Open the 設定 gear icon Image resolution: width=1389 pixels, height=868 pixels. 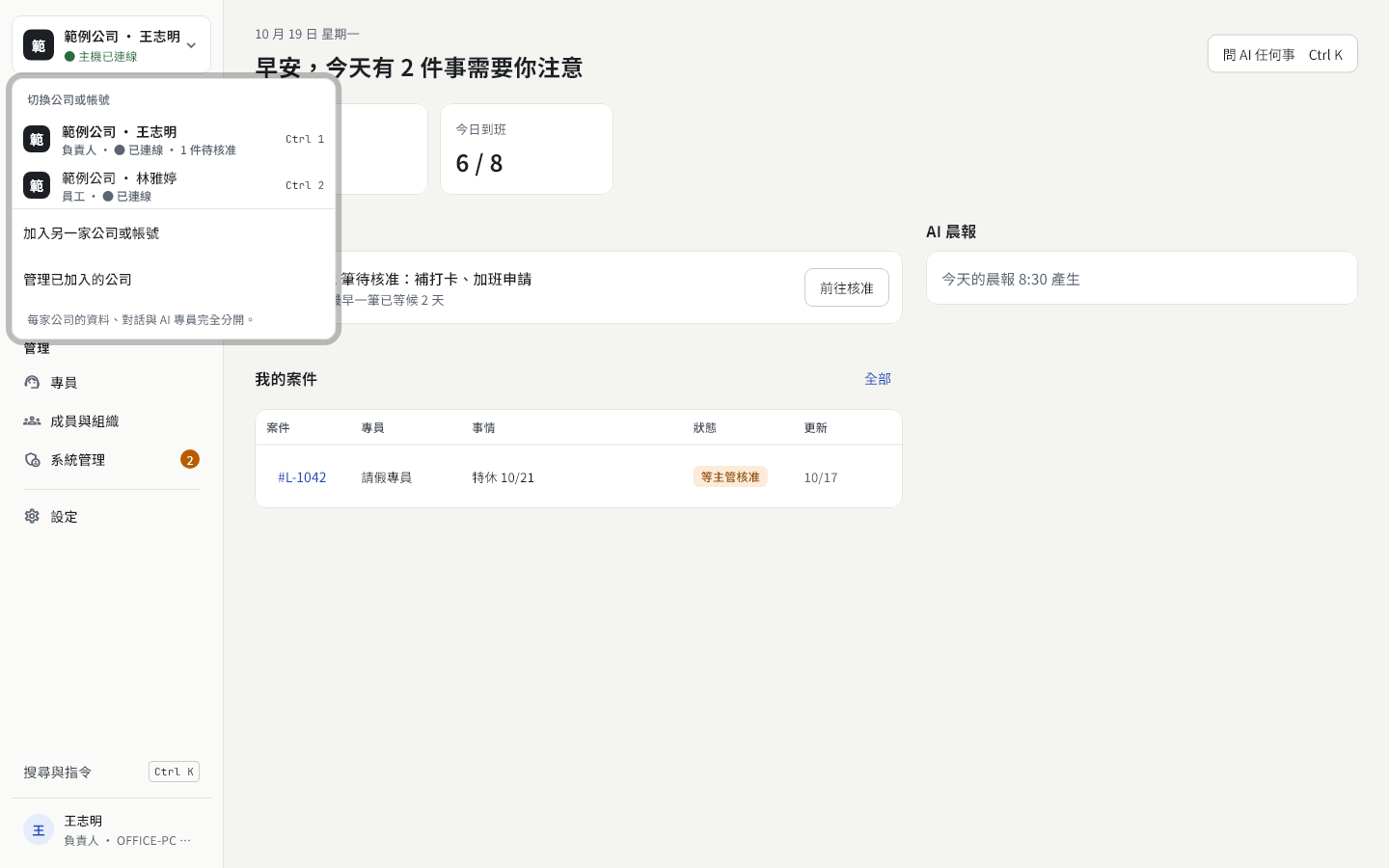pyautogui.click(x=32, y=517)
